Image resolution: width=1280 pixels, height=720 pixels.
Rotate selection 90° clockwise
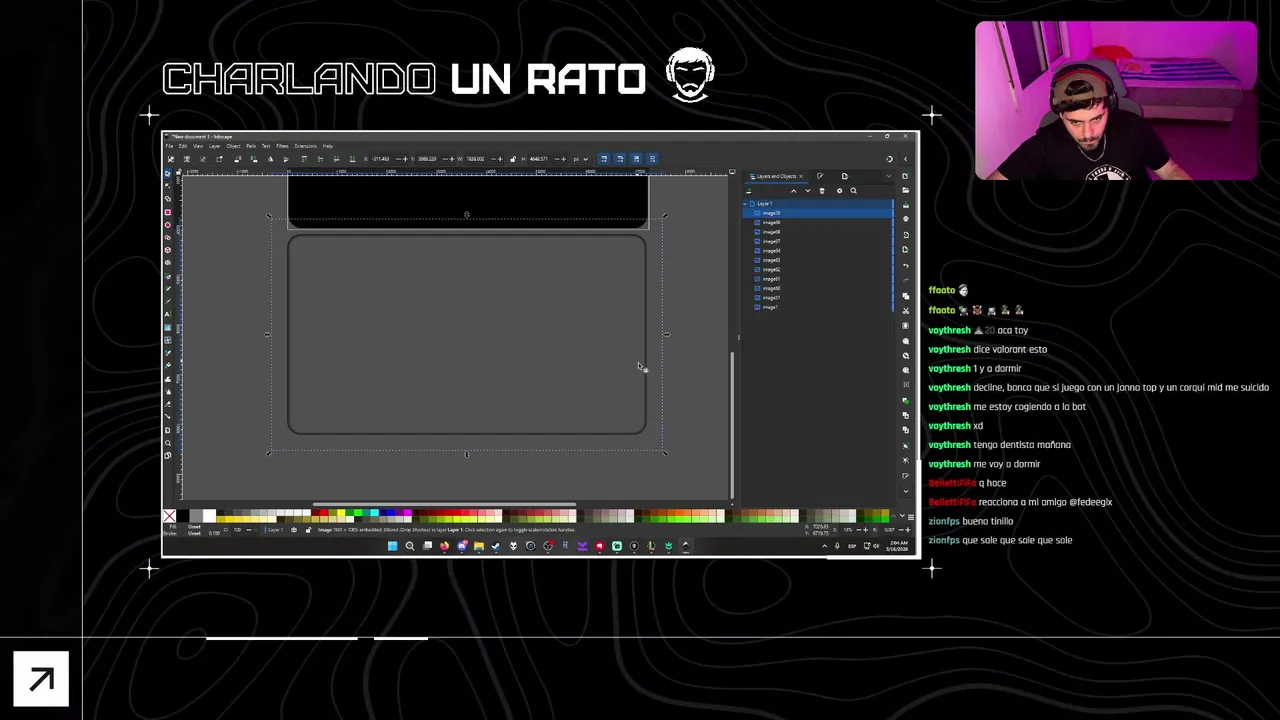click(x=254, y=159)
